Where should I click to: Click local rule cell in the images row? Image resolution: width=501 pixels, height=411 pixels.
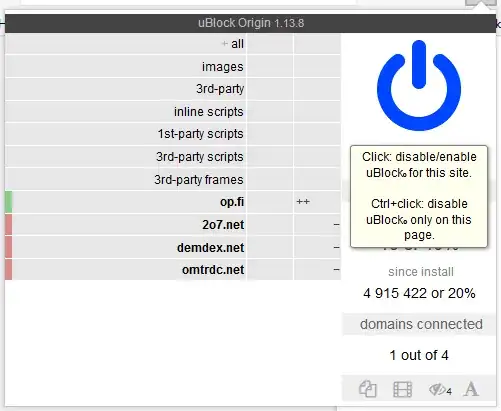pos(317,66)
